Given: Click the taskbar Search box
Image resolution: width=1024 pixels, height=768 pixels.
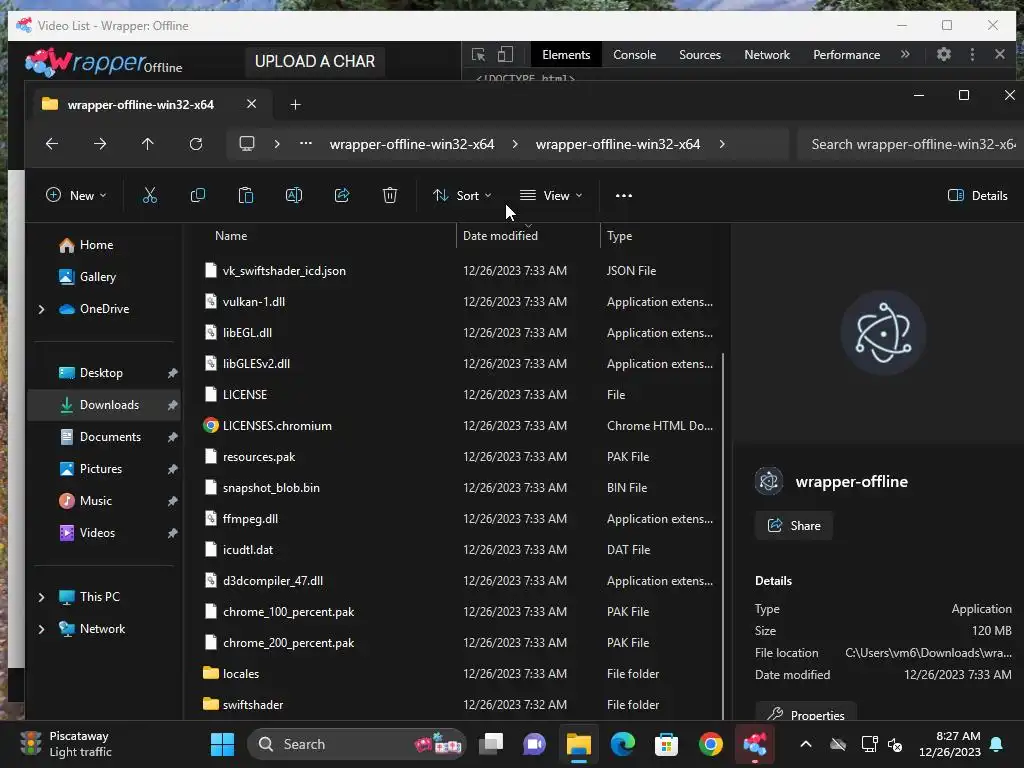Looking at the screenshot, I should (x=356, y=744).
